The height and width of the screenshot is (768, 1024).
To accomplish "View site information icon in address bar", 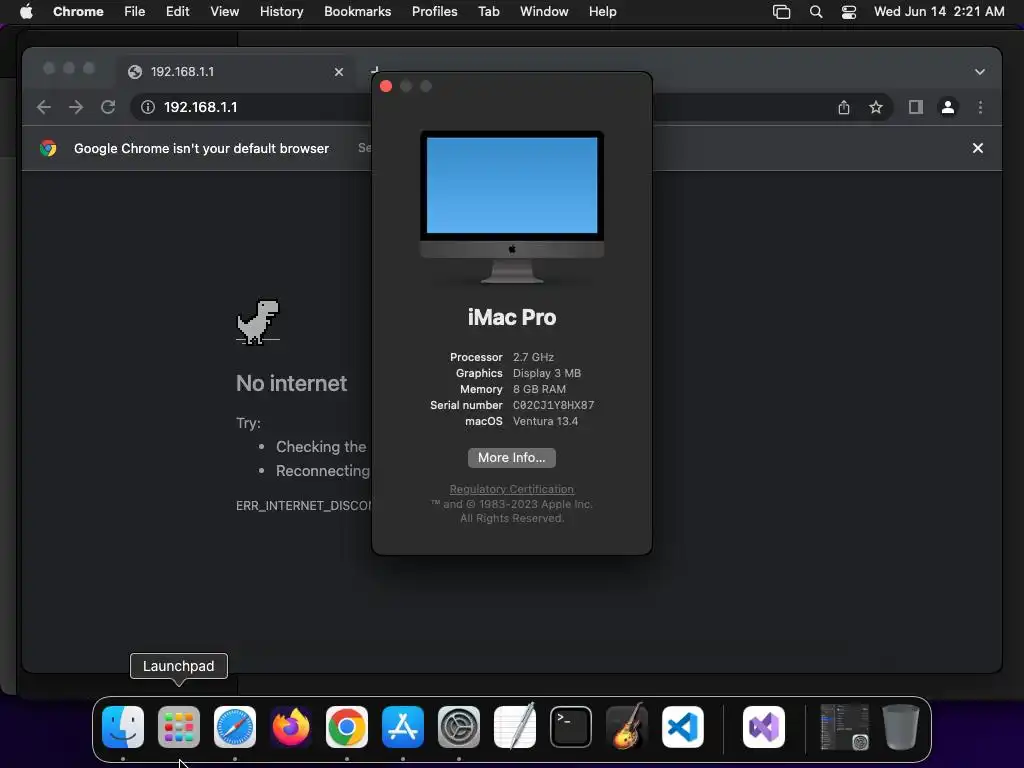I will [148, 107].
